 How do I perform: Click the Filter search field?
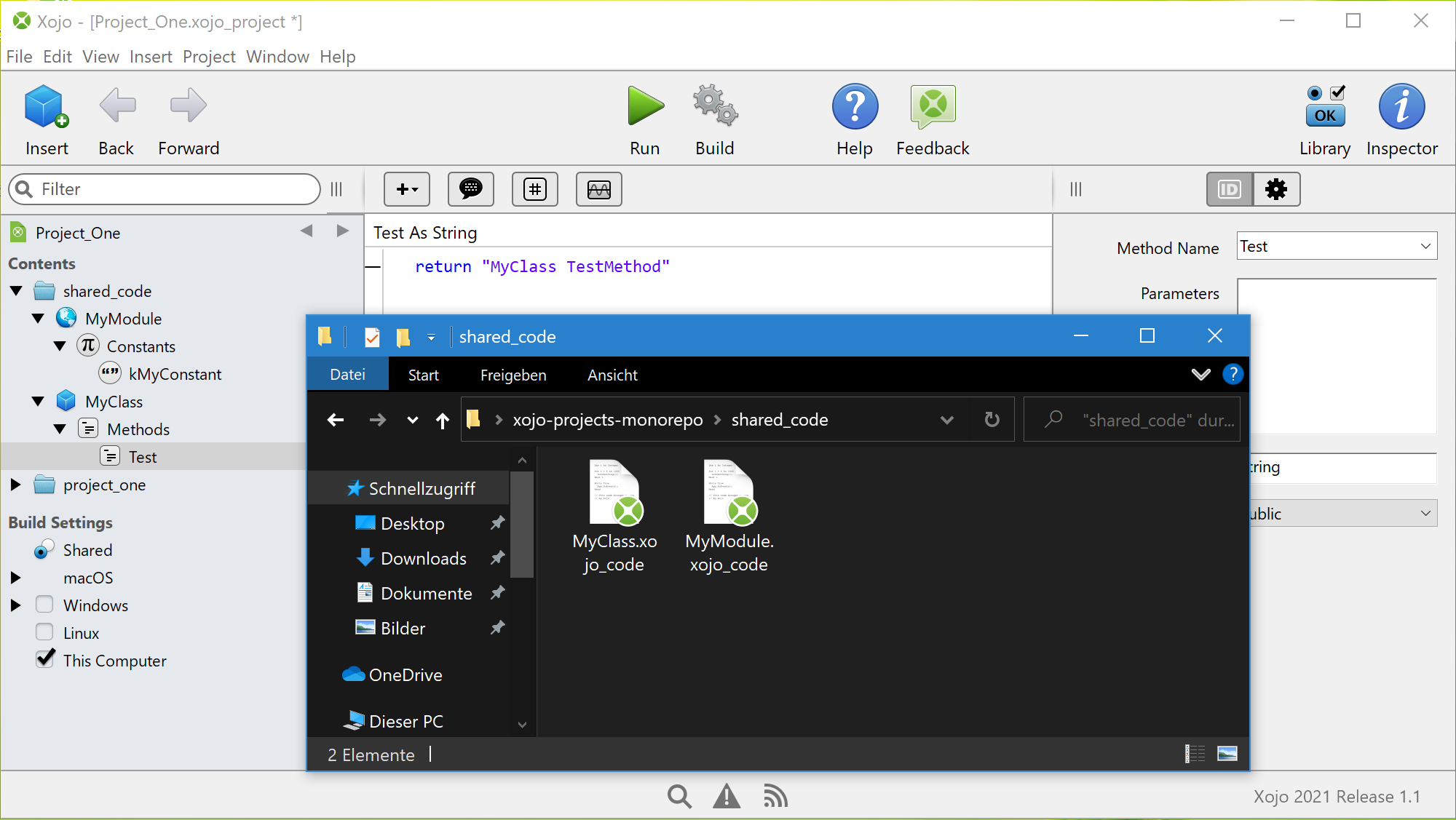(x=165, y=189)
